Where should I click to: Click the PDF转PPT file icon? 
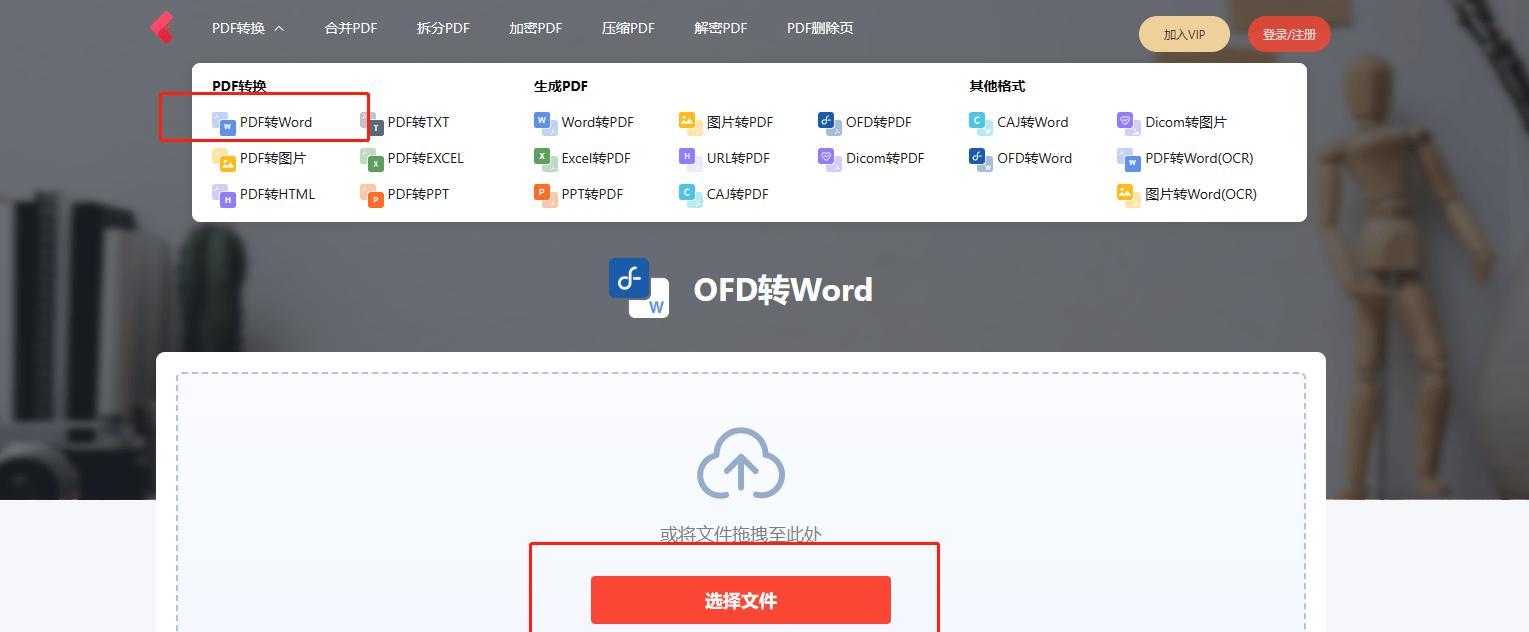click(x=371, y=195)
